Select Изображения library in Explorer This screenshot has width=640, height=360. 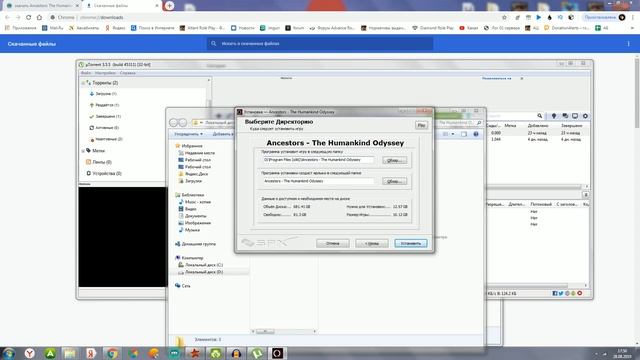tap(195, 223)
